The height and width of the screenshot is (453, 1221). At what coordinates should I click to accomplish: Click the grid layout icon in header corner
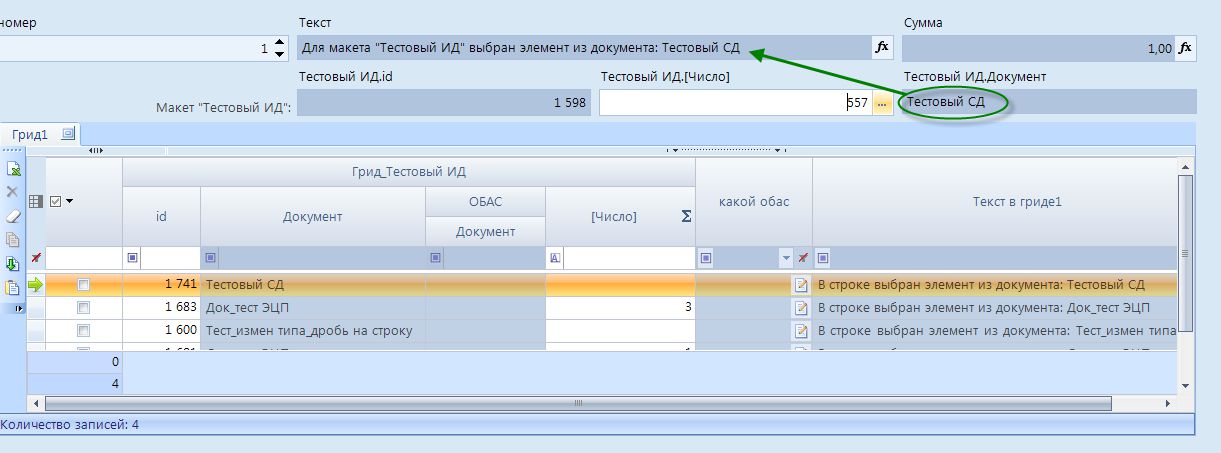pyautogui.click(x=36, y=201)
